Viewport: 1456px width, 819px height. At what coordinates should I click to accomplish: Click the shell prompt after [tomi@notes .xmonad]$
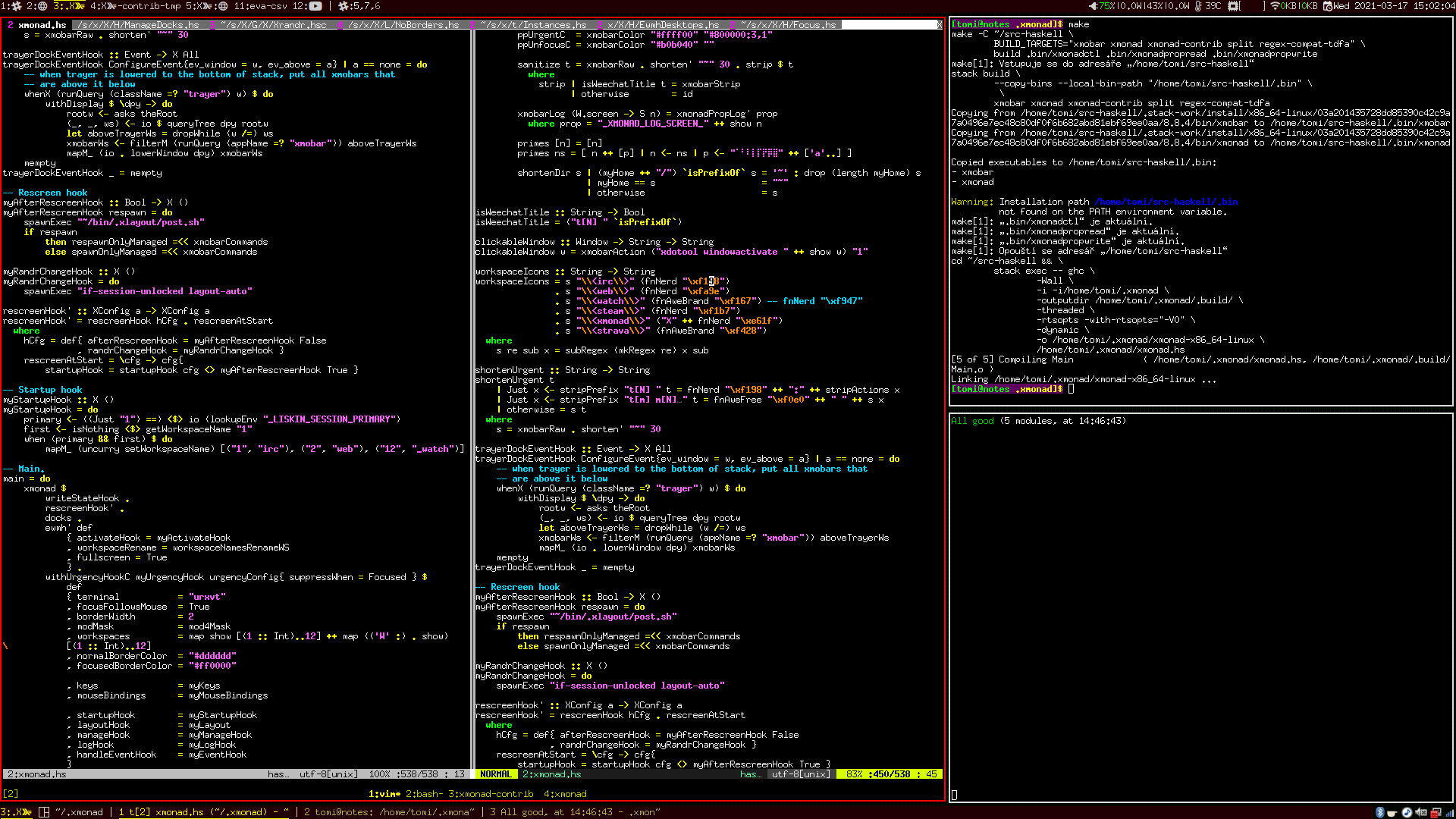click(x=1071, y=389)
